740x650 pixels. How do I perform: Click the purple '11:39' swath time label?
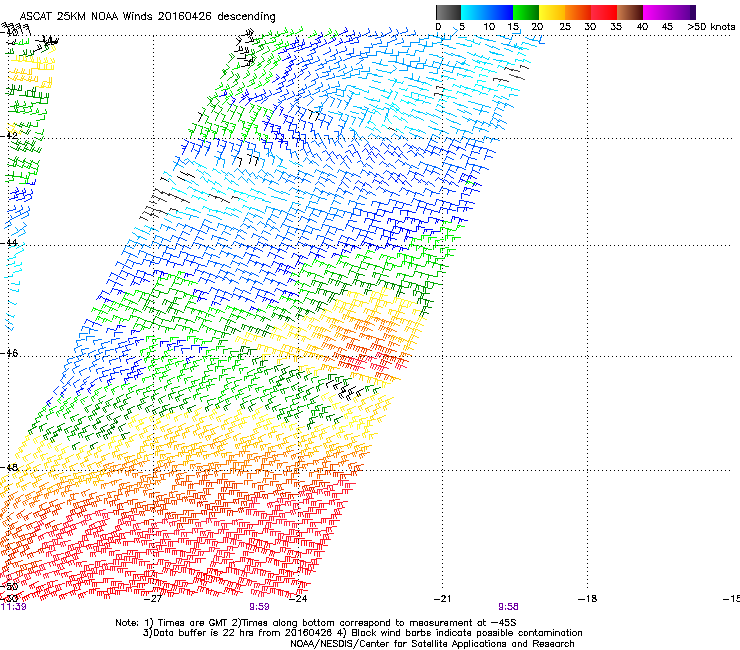pos(14,607)
